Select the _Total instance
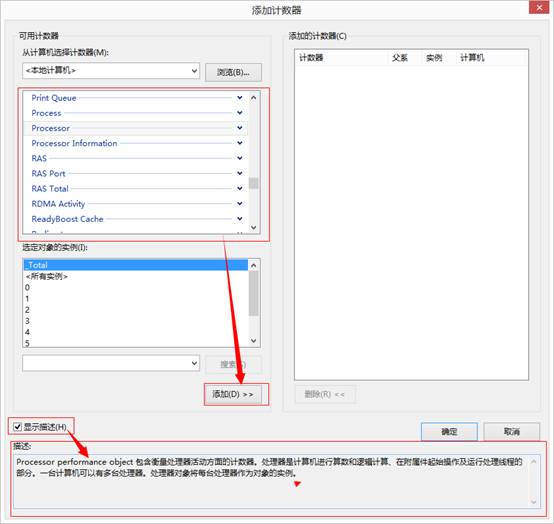Screen dimensions: 554x524 coord(136,265)
